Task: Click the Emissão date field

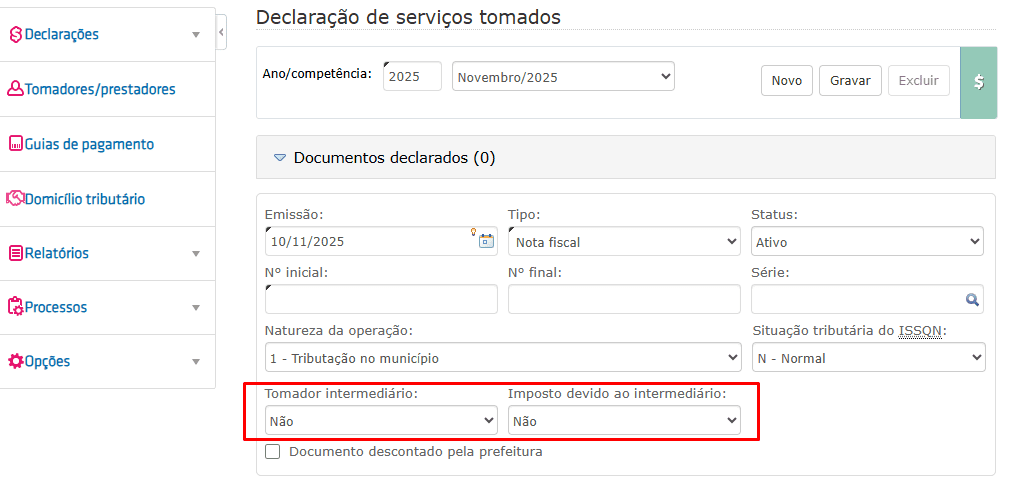Action: coord(381,242)
